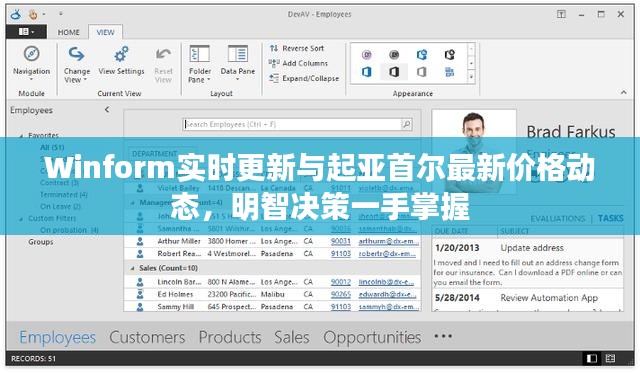Apply the blue Office skin icon
This screenshot has width=640, height=373.
367,72
